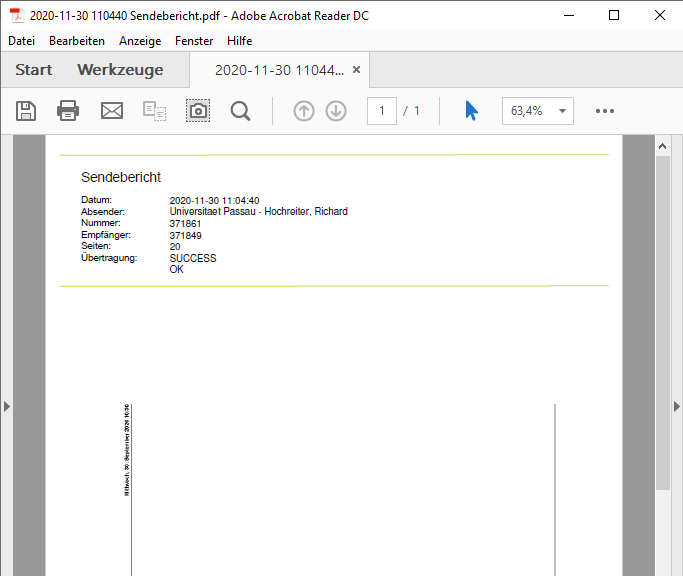Print the document using printer icon
This screenshot has height=576, width=683.
tap(68, 111)
